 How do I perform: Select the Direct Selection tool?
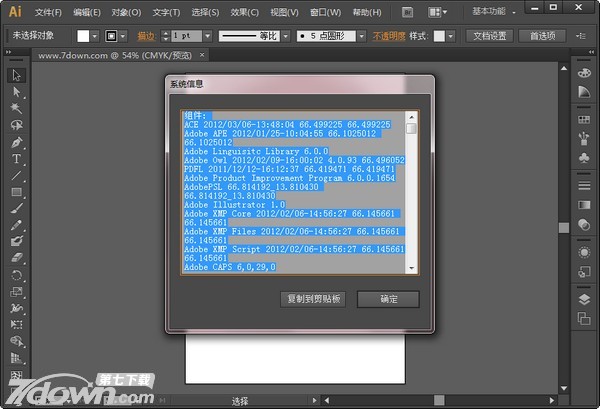(x=16, y=92)
